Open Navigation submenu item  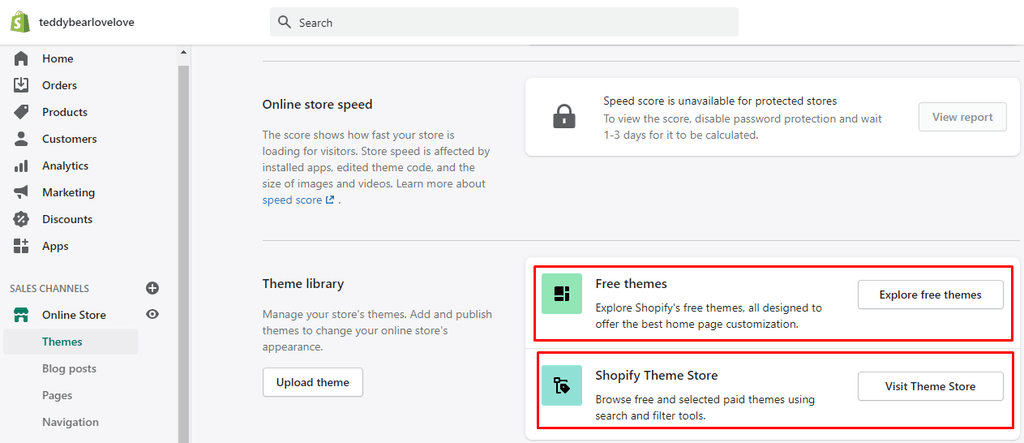point(71,422)
